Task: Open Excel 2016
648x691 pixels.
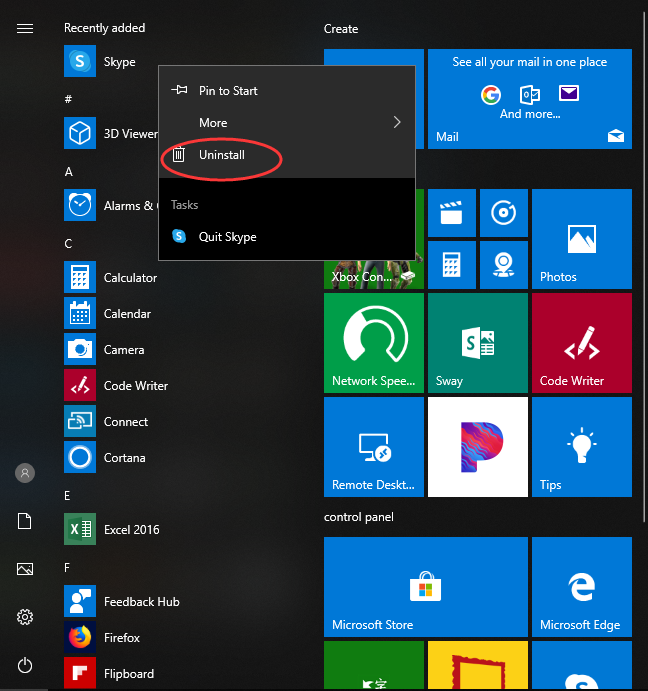Action: pyautogui.click(x=112, y=529)
